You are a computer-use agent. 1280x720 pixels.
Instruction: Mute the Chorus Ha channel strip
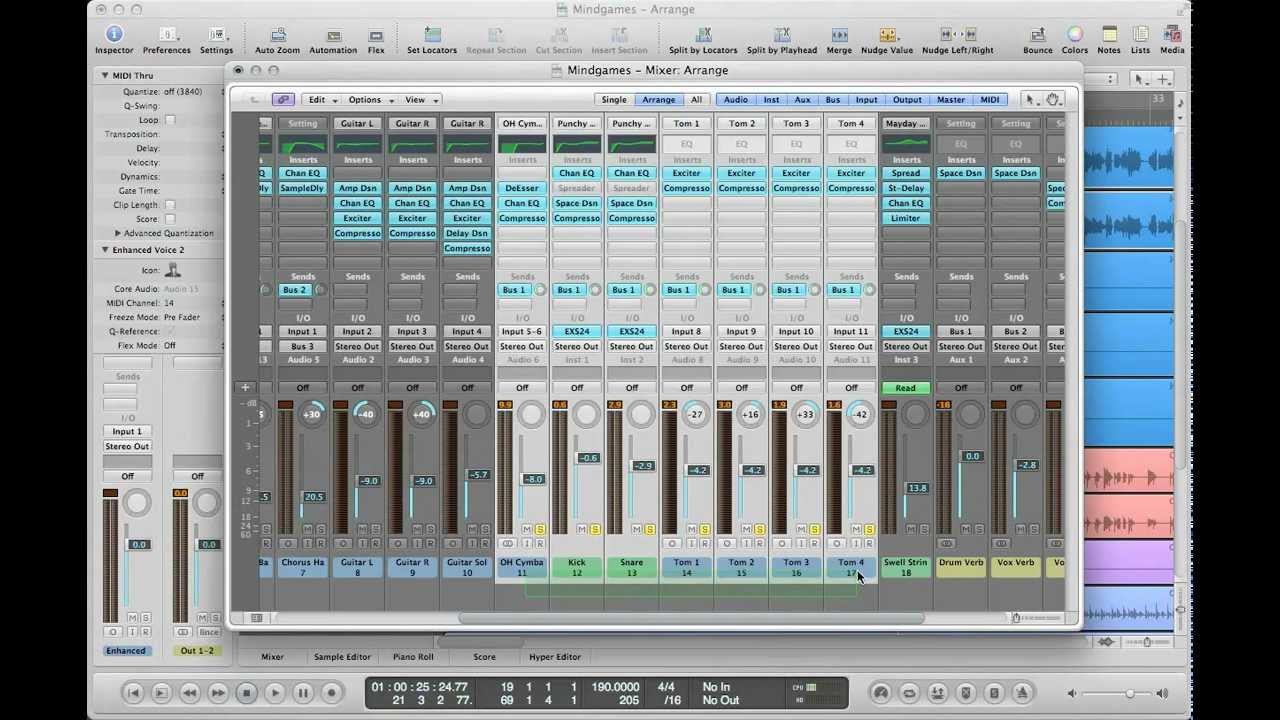click(308, 529)
